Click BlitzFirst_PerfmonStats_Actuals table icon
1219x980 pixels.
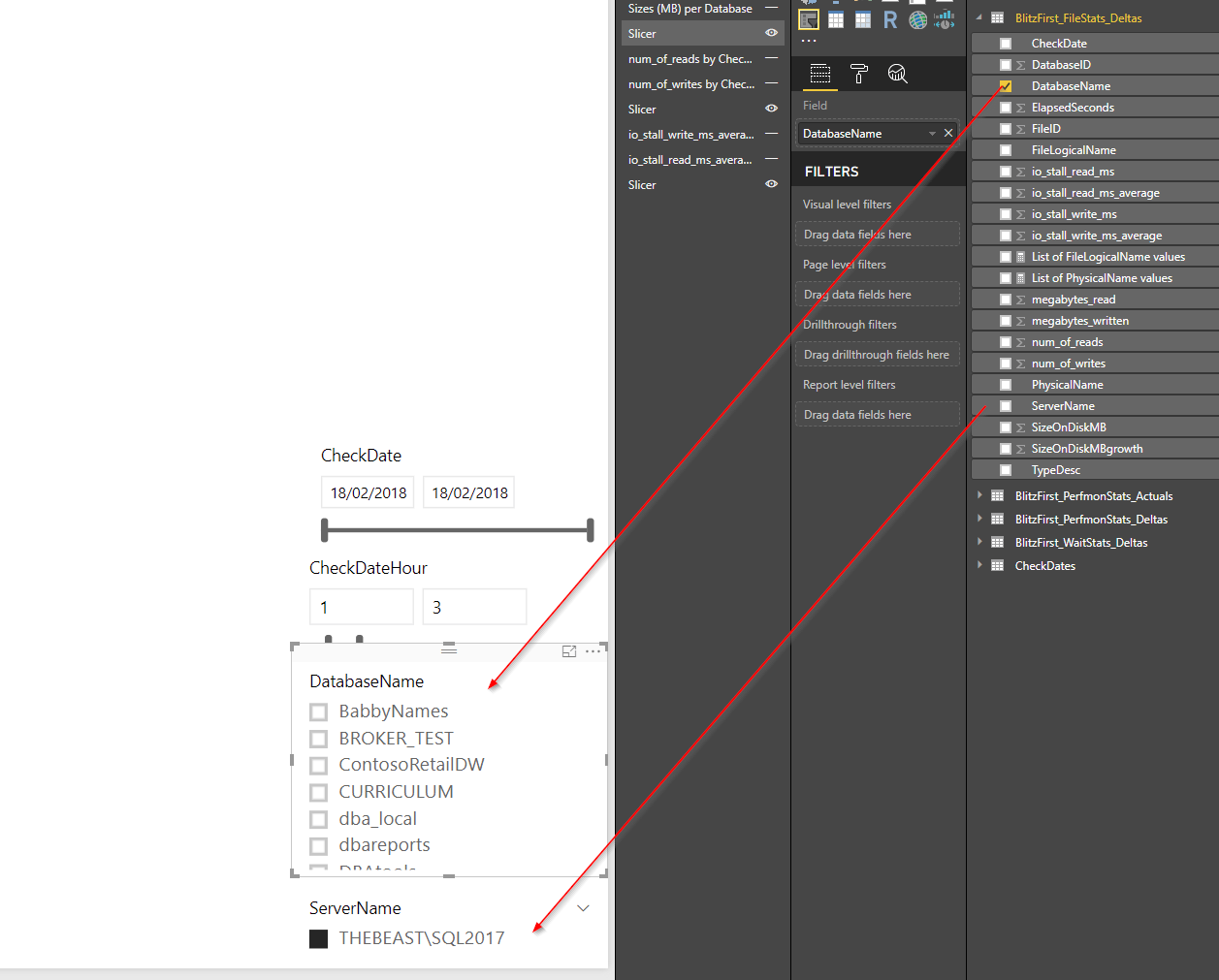point(997,495)
